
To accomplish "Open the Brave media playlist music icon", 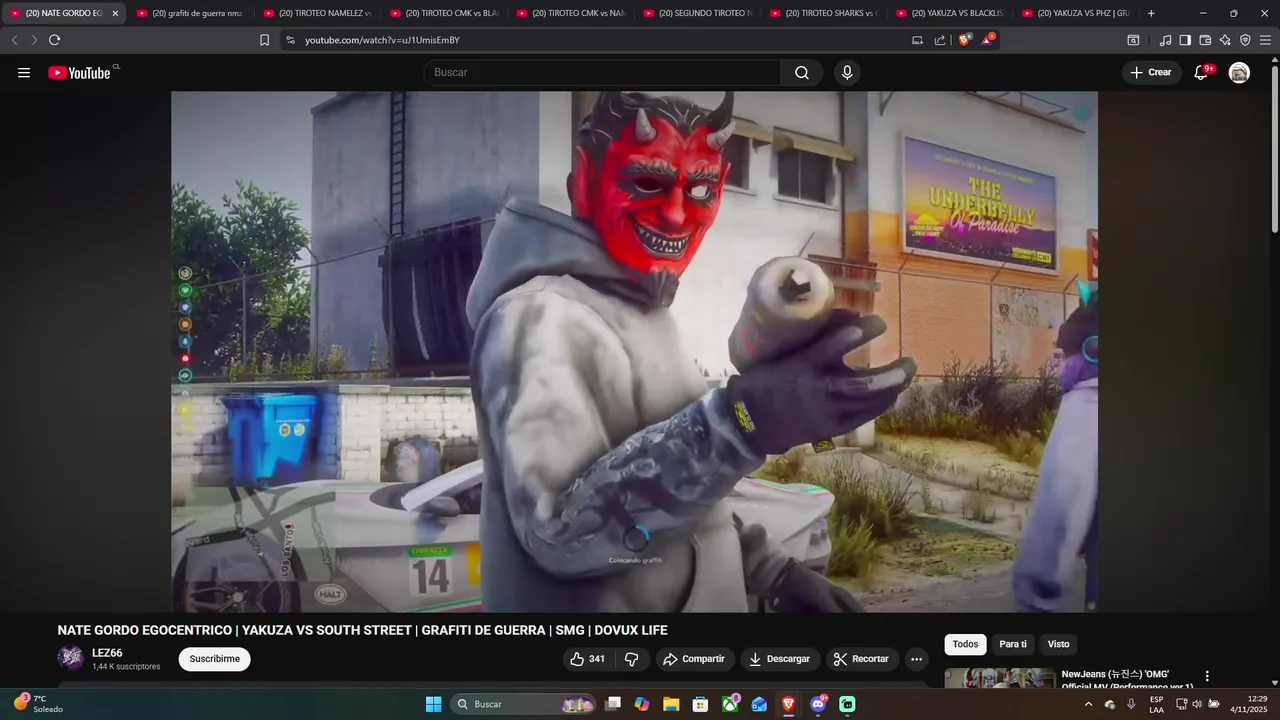I will pyautogui.click(x=1165, y=40).
